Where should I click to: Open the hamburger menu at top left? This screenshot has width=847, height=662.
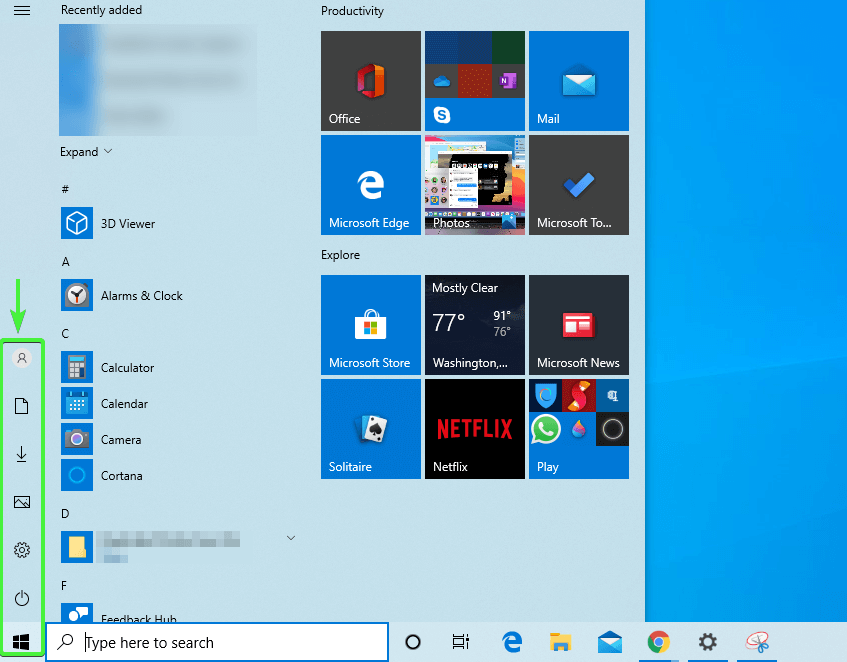coord(22,10)
